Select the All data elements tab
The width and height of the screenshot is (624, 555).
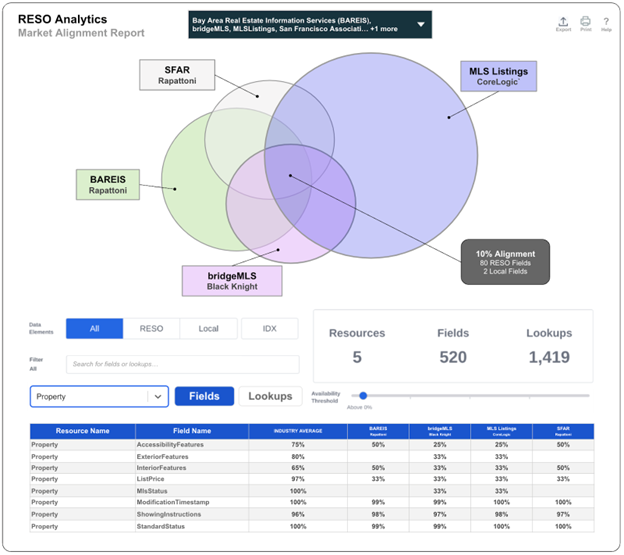coord(95,330)
